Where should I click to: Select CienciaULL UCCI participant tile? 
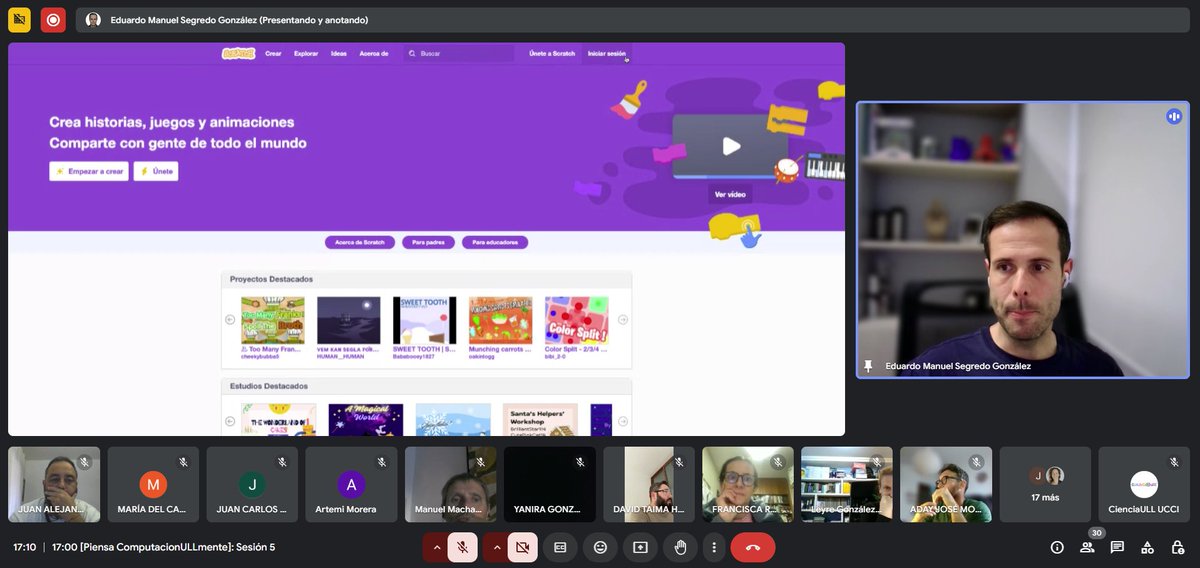(x=1144, y=484)
